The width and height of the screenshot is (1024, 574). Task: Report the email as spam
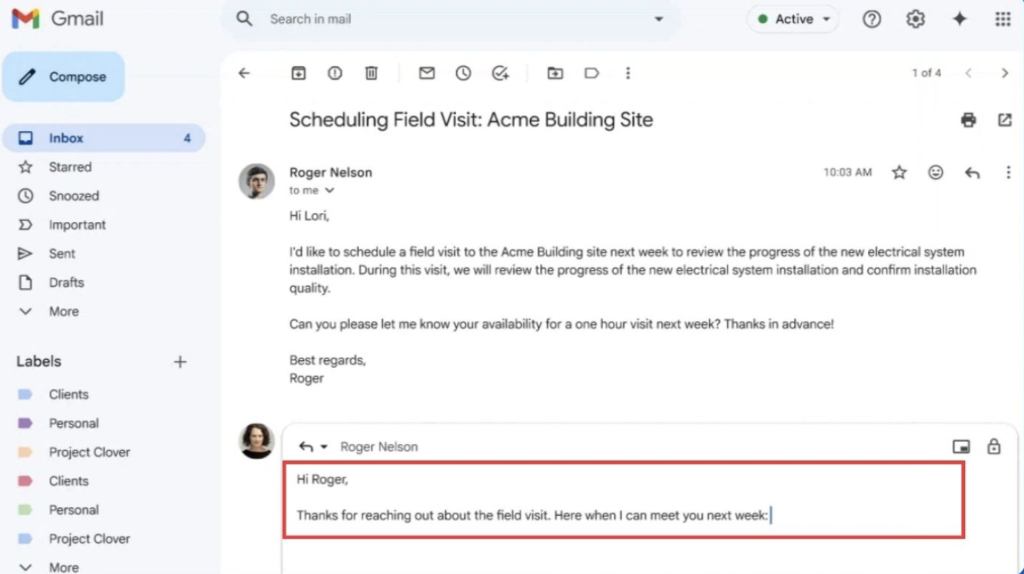coord(334,73)
